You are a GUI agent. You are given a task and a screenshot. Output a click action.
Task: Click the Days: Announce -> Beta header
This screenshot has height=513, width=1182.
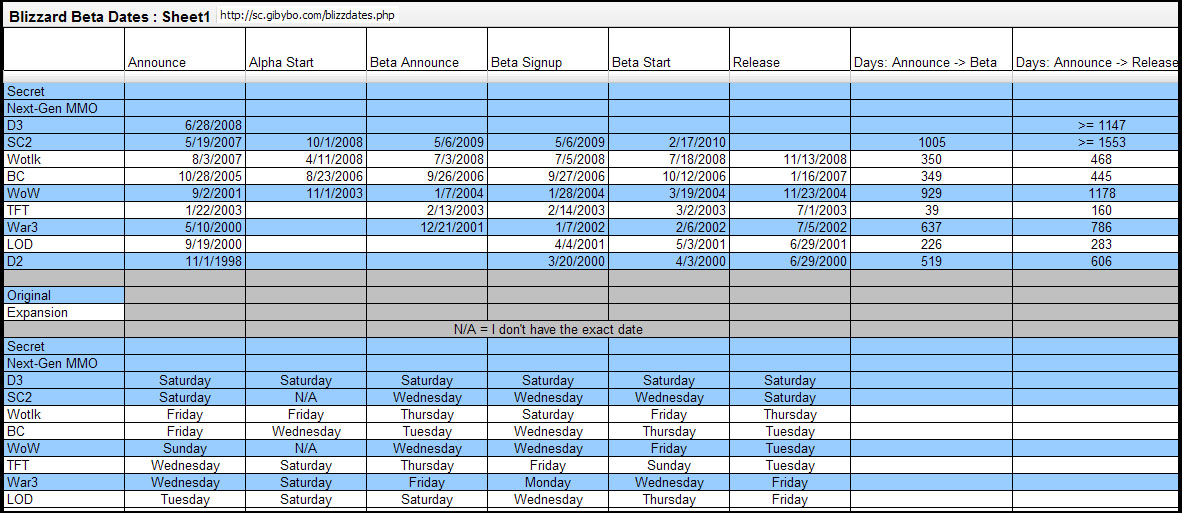(x=925, y=62)
